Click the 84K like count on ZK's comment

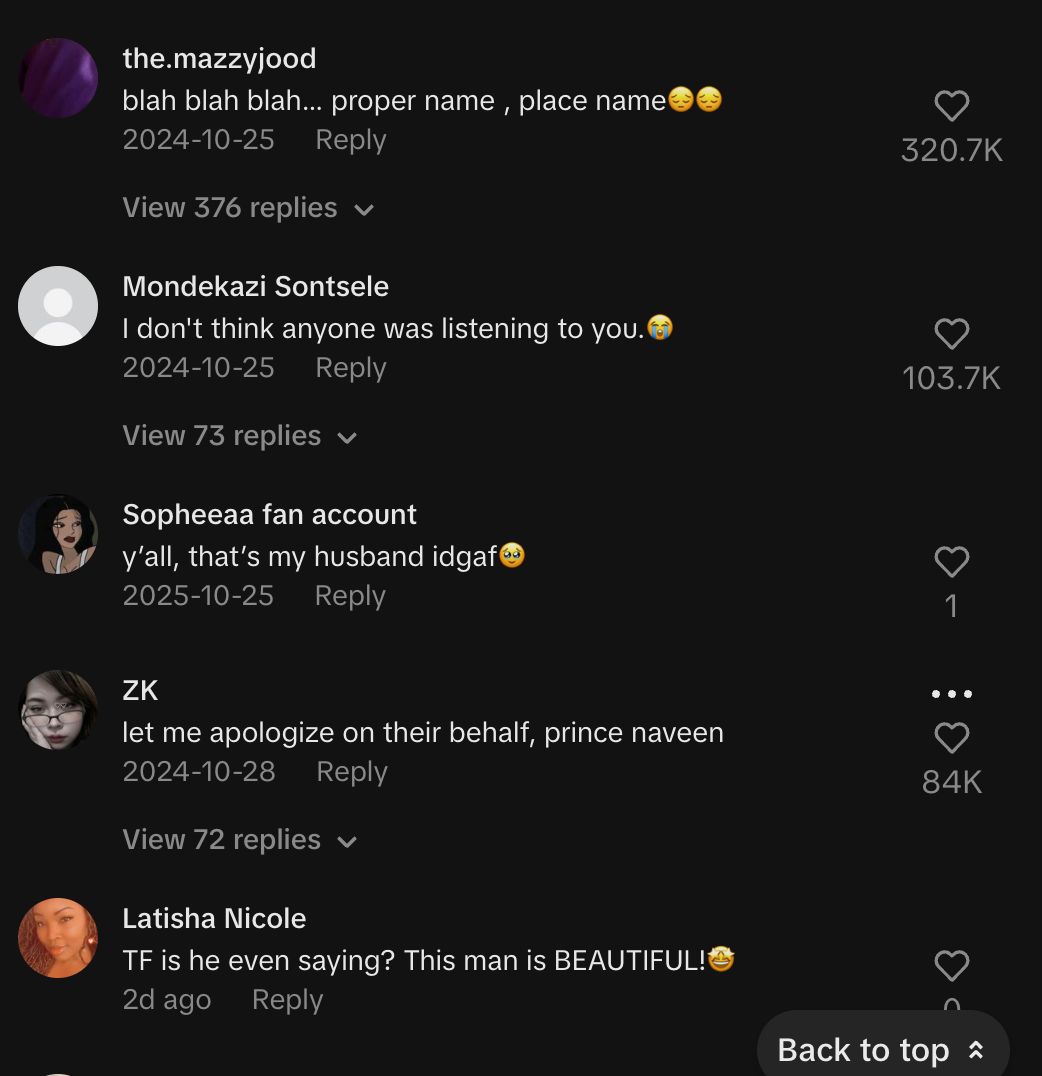click(951, 782)
